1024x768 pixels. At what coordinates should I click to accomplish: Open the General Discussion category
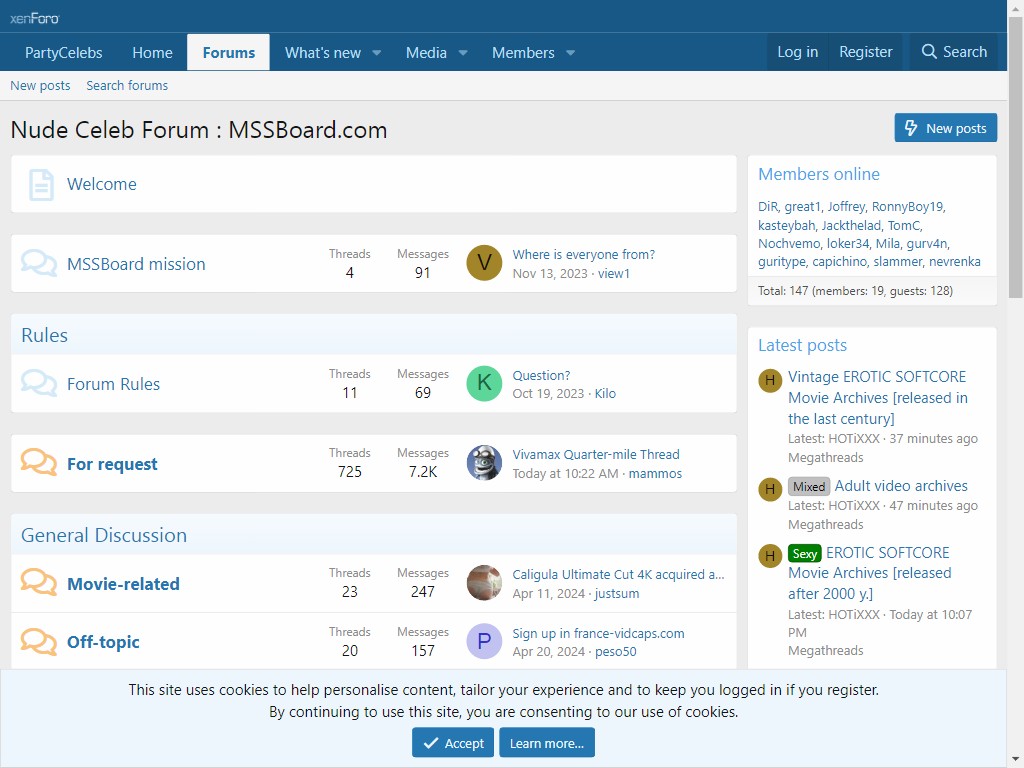(104, 535)
